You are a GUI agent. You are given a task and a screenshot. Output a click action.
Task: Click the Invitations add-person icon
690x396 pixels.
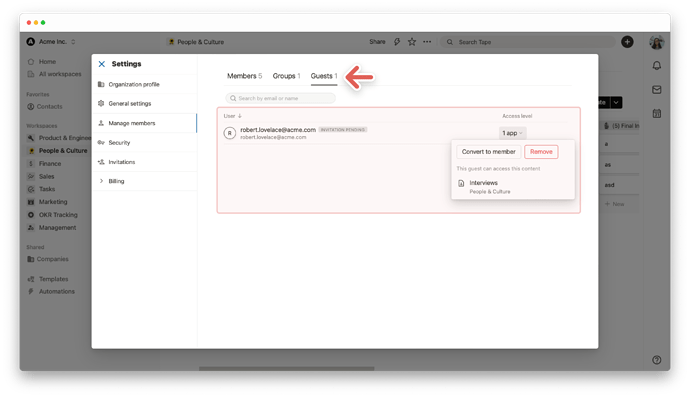(101, 162)
